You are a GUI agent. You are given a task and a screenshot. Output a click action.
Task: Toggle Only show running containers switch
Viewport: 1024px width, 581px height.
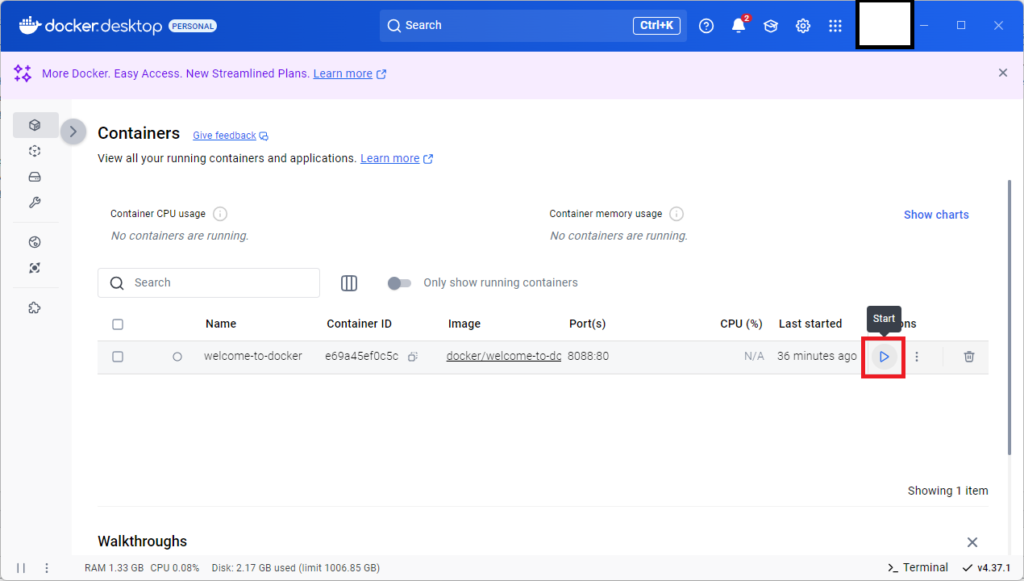[x=399, y=283]
